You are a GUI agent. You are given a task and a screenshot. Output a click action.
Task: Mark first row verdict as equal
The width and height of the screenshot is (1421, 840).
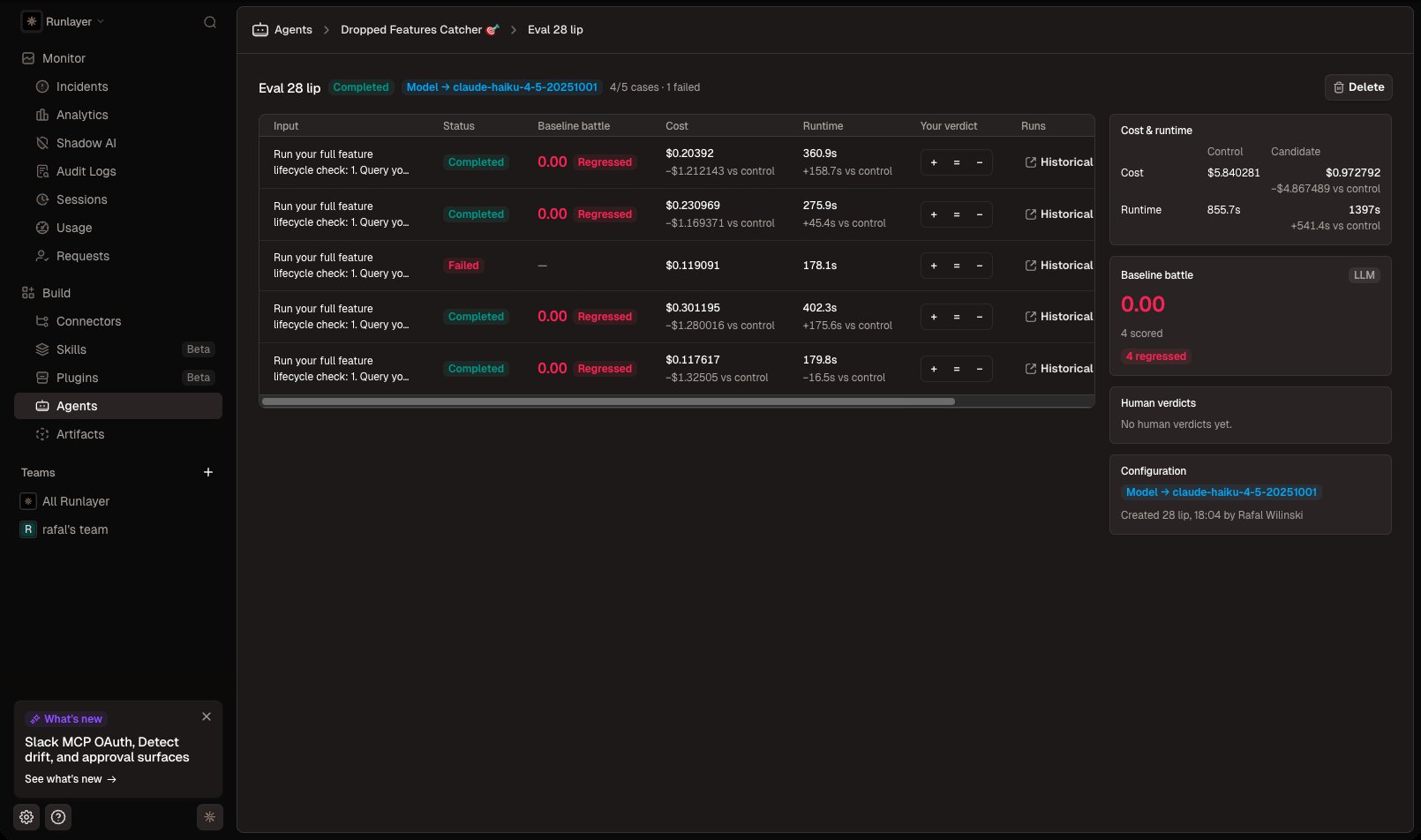pyautogui.click(x=957, y=162)
